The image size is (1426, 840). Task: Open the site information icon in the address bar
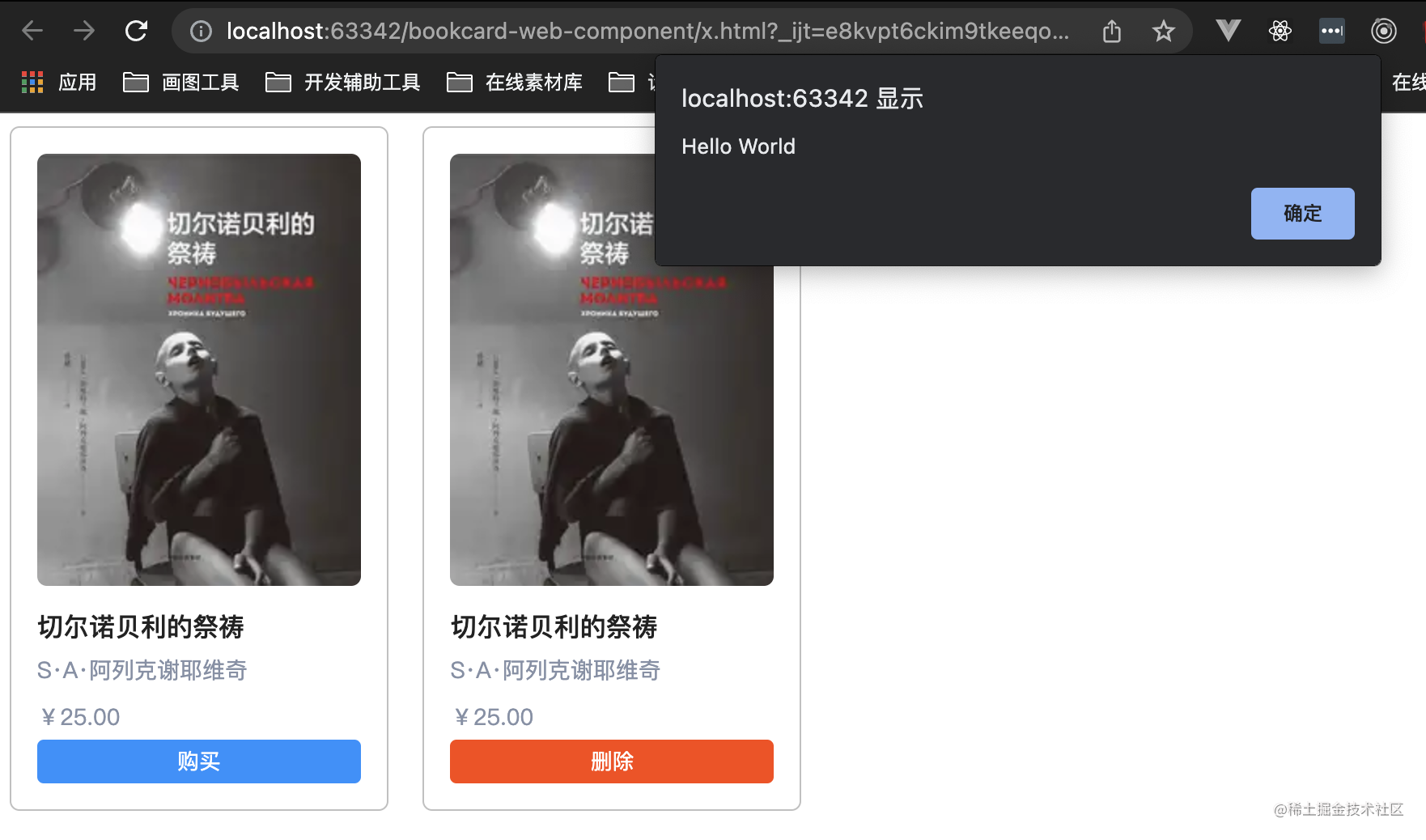point(201,31)
